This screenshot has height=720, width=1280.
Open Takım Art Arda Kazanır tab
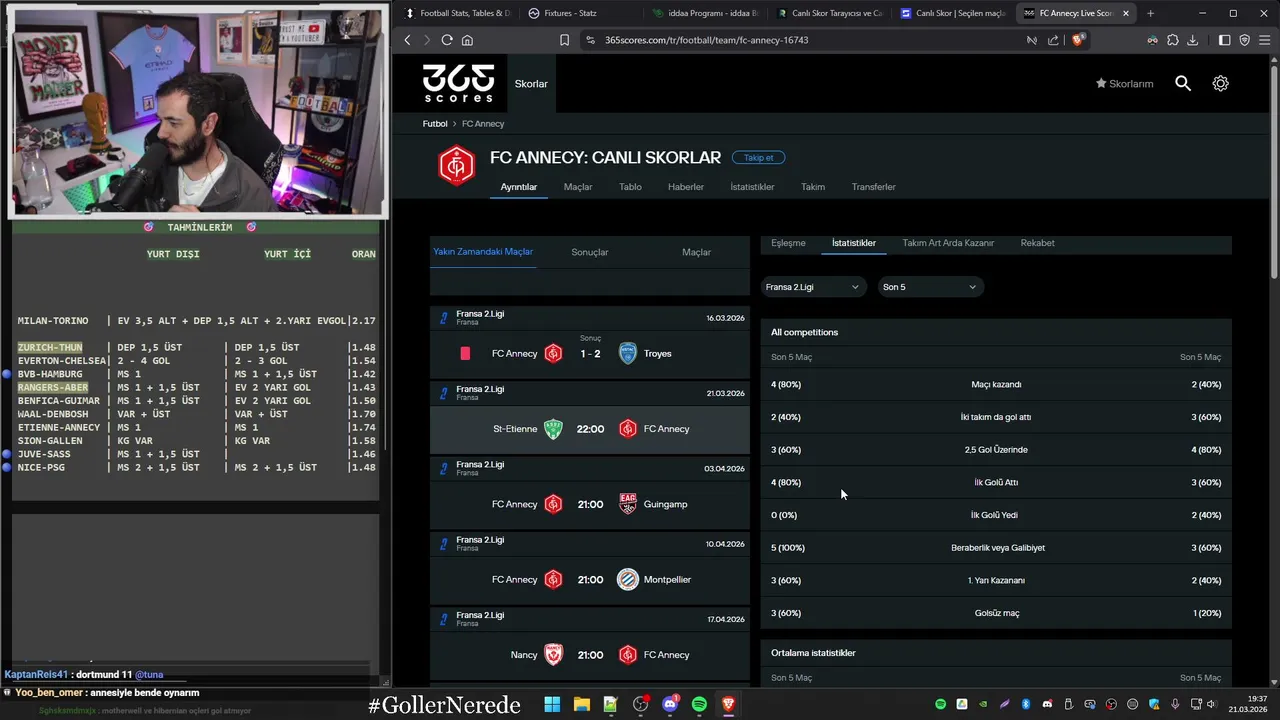[x=948, y=243]
